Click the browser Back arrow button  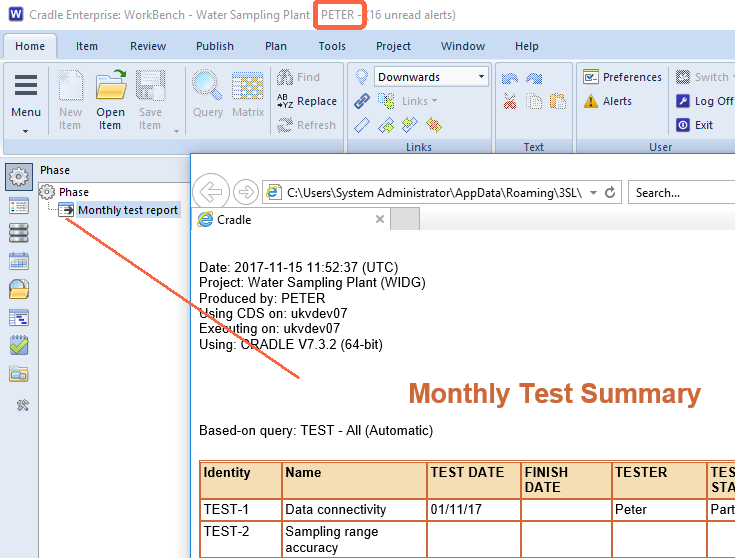pyautogui.click(x=211, y=192)
